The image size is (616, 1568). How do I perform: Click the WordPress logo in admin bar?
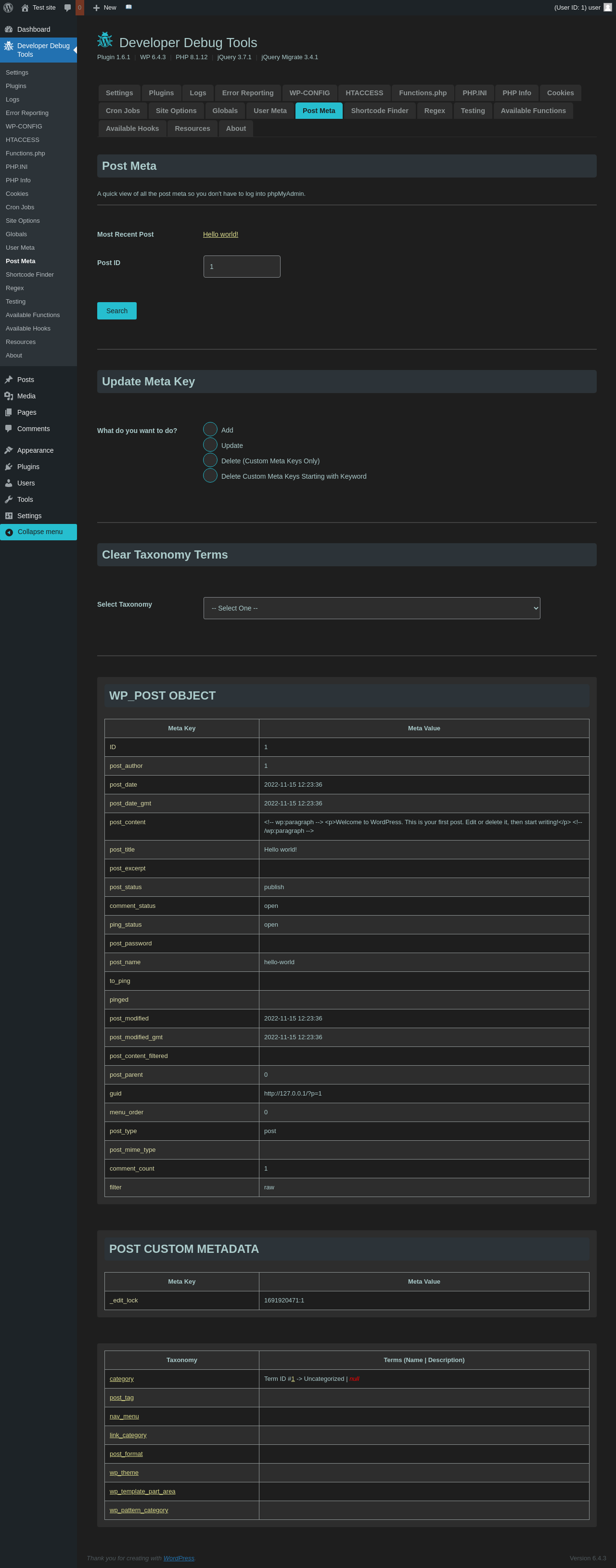pyautogui.click(x=9, y=8)
